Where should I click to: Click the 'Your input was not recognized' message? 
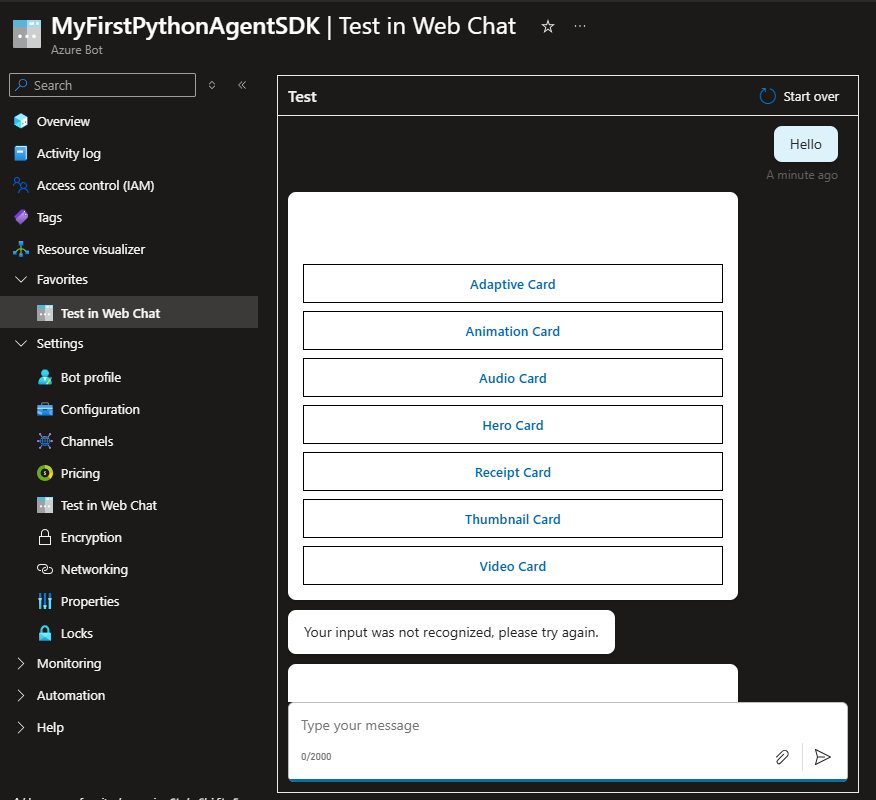[x=451, y=632]
